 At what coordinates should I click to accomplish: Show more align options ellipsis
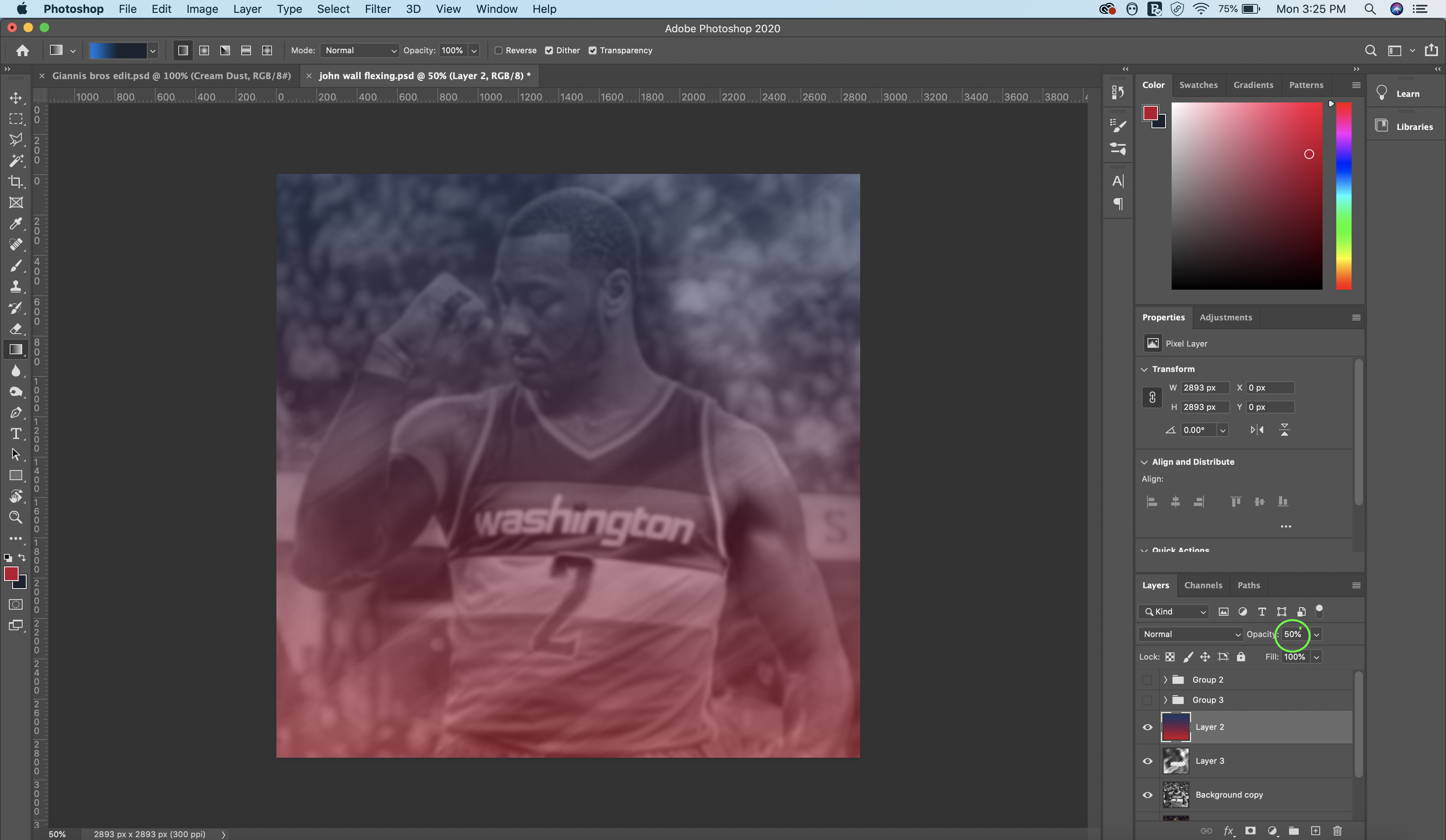coord(1286,526)
